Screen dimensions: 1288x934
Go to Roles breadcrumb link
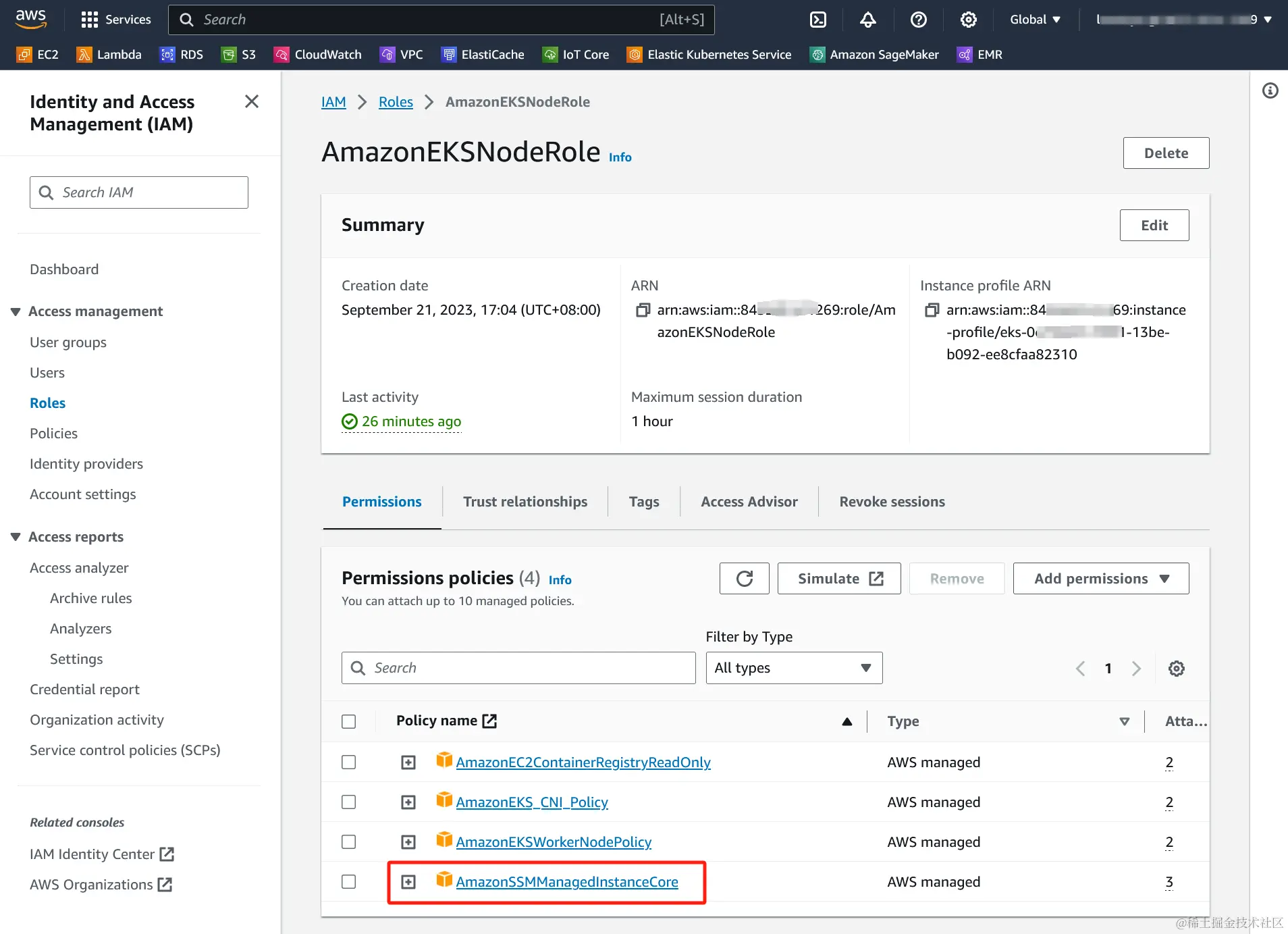(396, 102)
